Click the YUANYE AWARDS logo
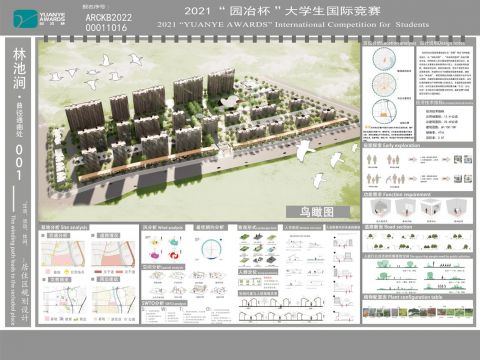The height and width of the screenshot is (360, 480). (39, 18)
